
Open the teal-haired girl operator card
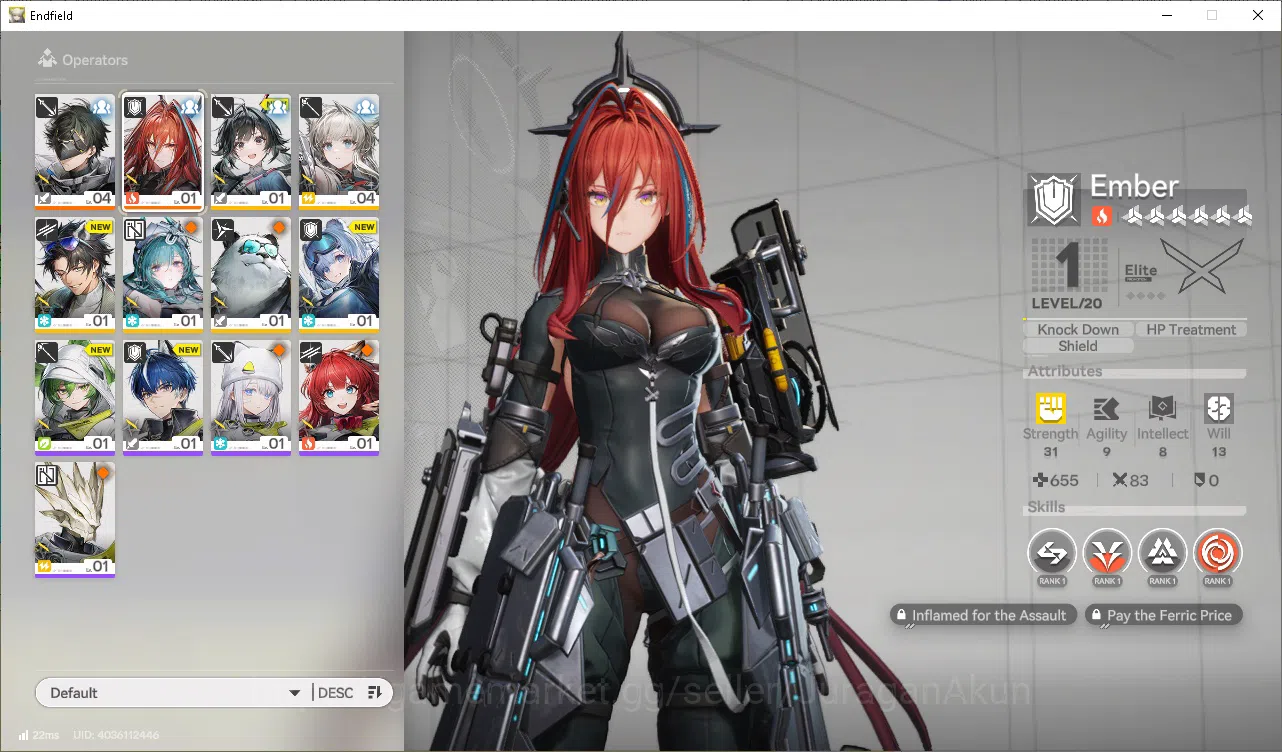(x=163, y=275)
